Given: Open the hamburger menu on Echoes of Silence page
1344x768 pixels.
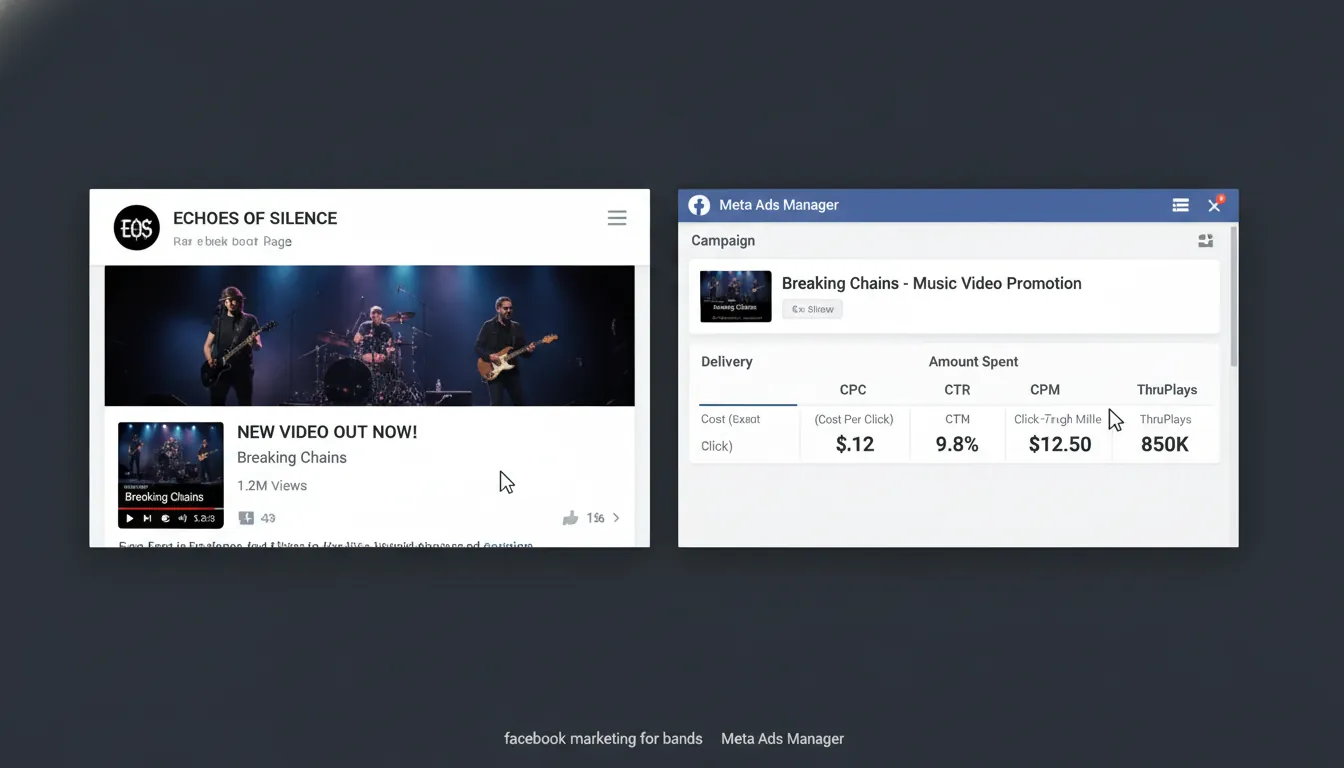Looking at the screenshot, I should coord(617,218).
